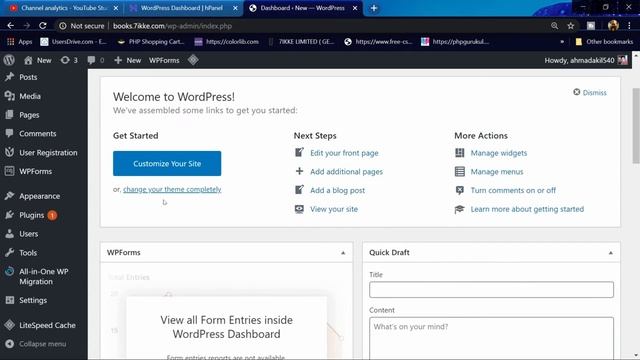The image size is (640, 360).
Task: Click Add additional pages link
Action: pyautogui.click(x=347, y=172)
